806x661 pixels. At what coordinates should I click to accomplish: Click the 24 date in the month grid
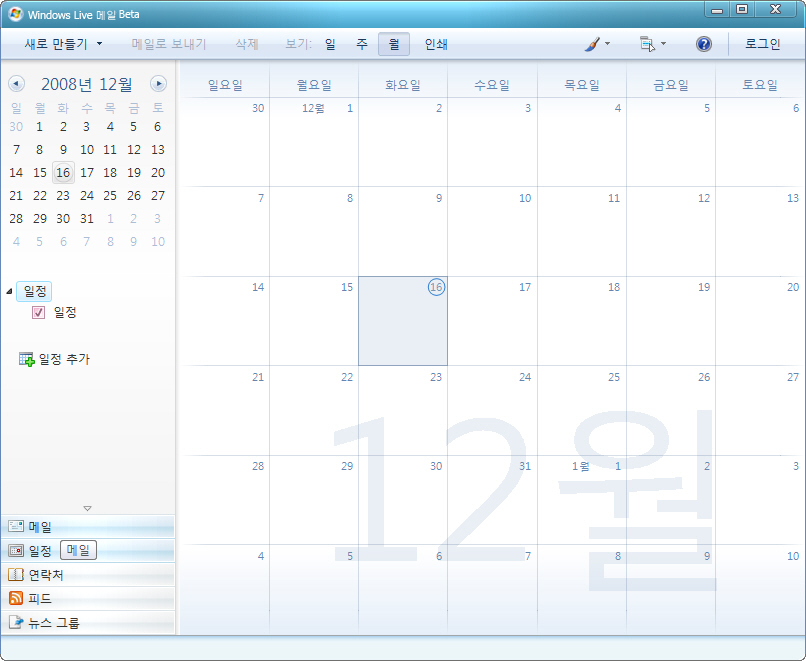tap(525, 377)
